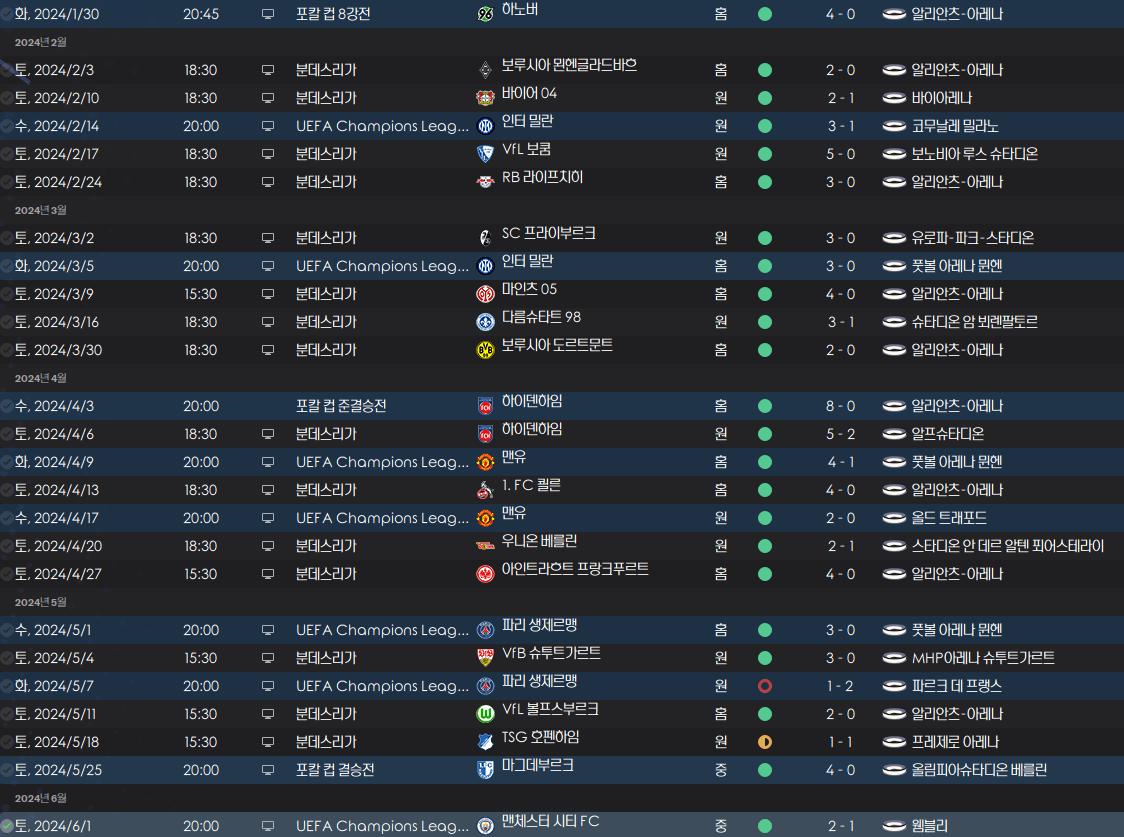Select the 바이아레나 stadium name

942,98
